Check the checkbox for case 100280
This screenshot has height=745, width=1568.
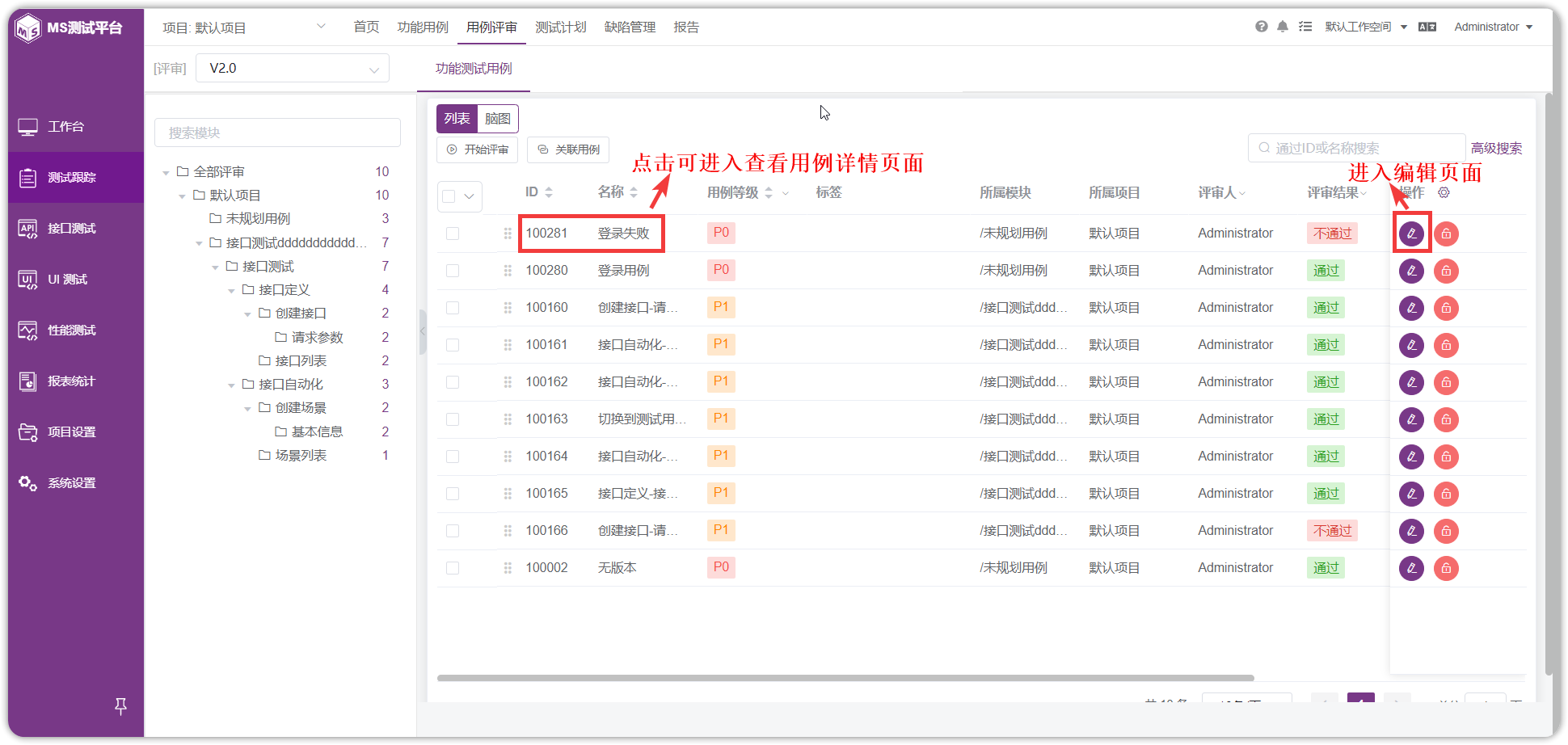(453, 271)
